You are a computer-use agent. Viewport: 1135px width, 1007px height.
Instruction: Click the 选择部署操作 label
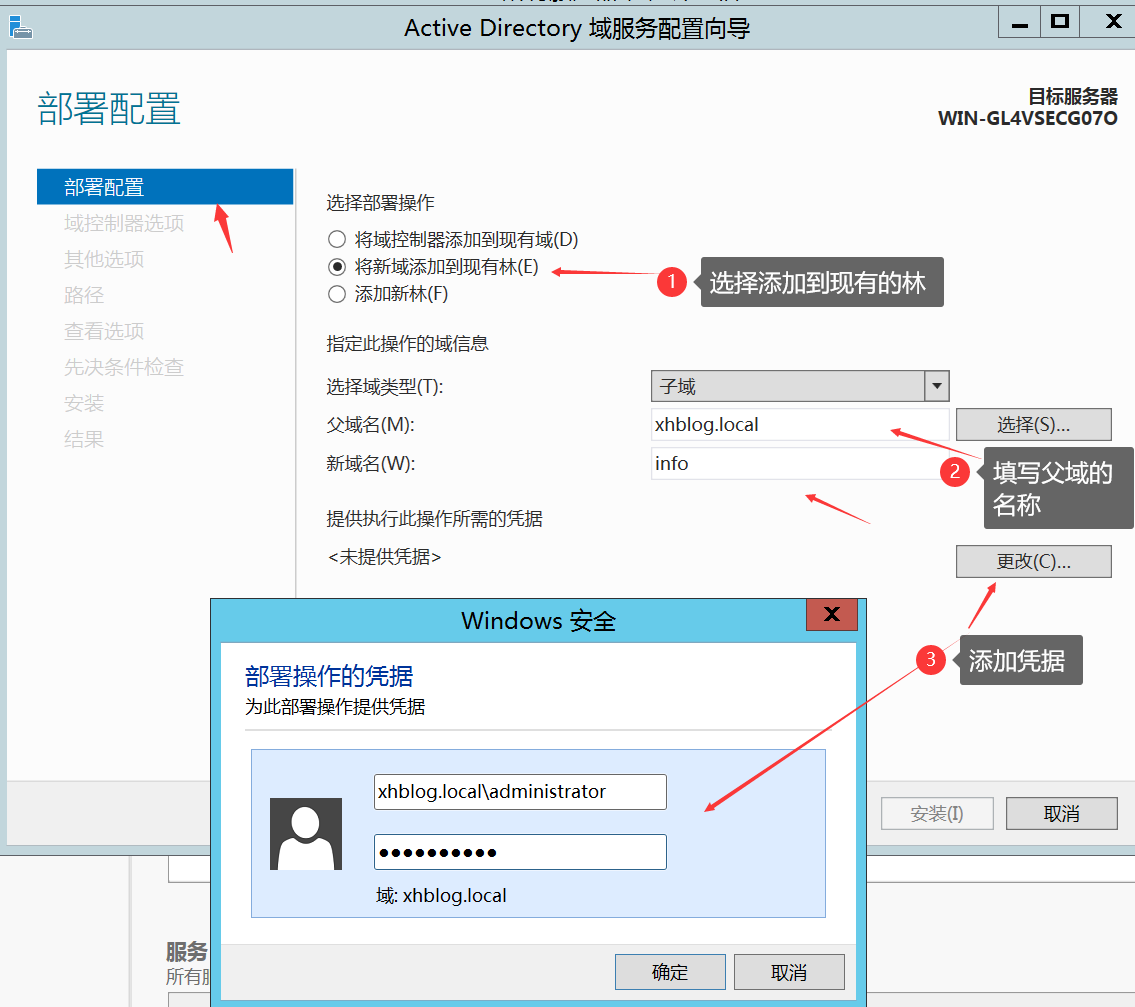pos(380,203)
